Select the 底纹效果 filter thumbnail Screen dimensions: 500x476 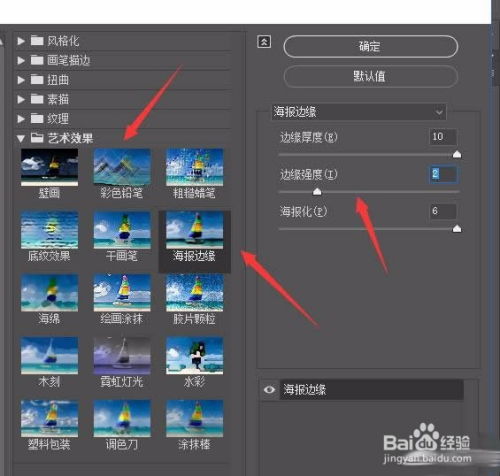(x=49, y=230)
